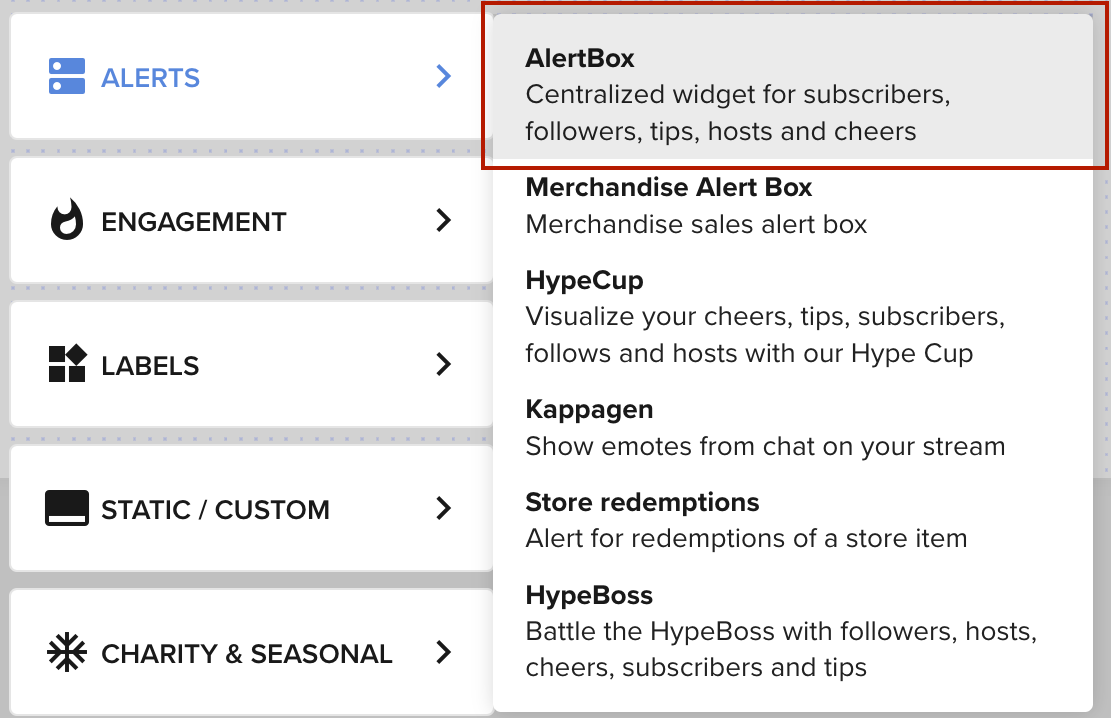Expand the Charity & Seasonal chevron arrow

point(444,652)
